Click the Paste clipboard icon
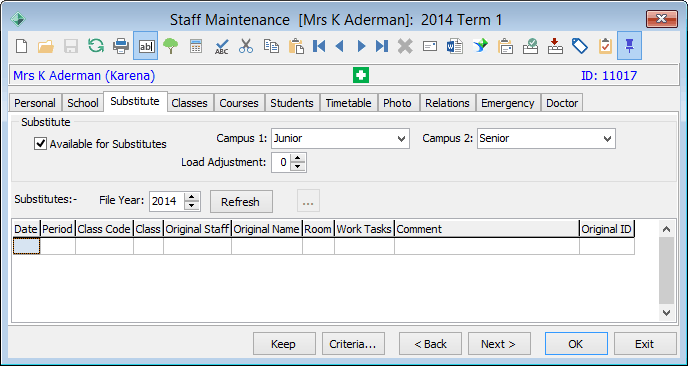This screenshot has height=366, width=688. click(x=297, y=46)
